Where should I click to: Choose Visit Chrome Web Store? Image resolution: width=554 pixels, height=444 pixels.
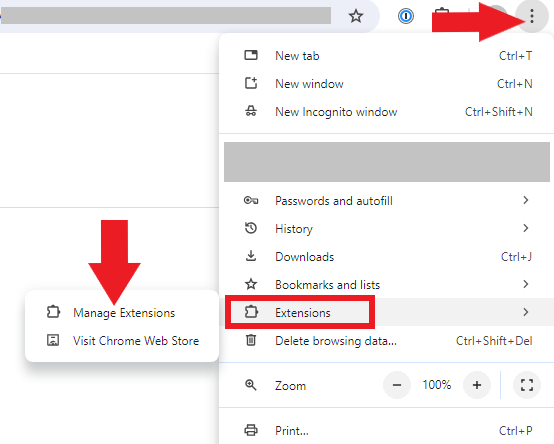pyautogui.click(x=122, y=341)
